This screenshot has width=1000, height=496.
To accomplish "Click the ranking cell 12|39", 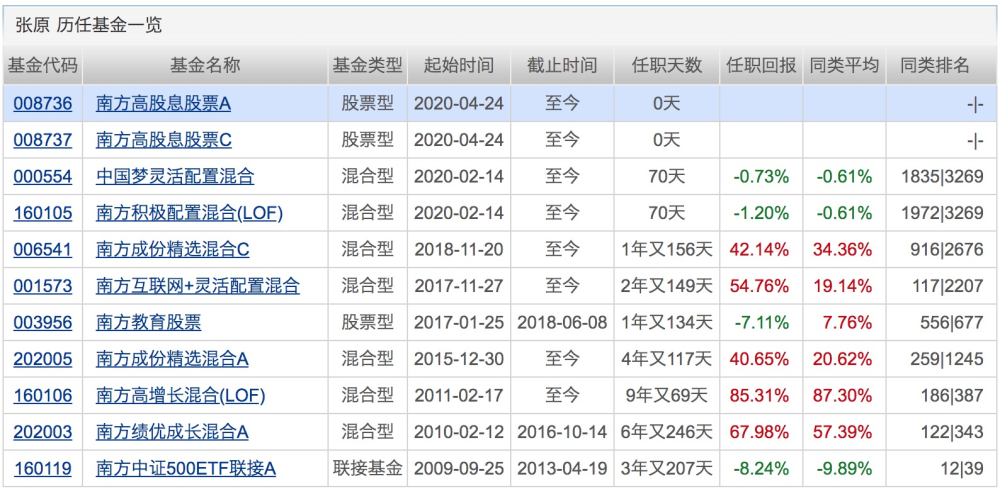I will pyautogui.click(x=962, y=469).
